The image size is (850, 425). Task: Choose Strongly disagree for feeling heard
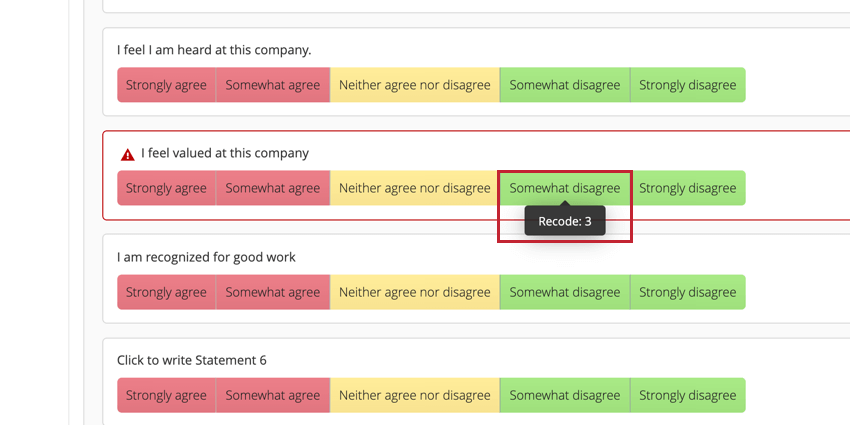[688, 85]
